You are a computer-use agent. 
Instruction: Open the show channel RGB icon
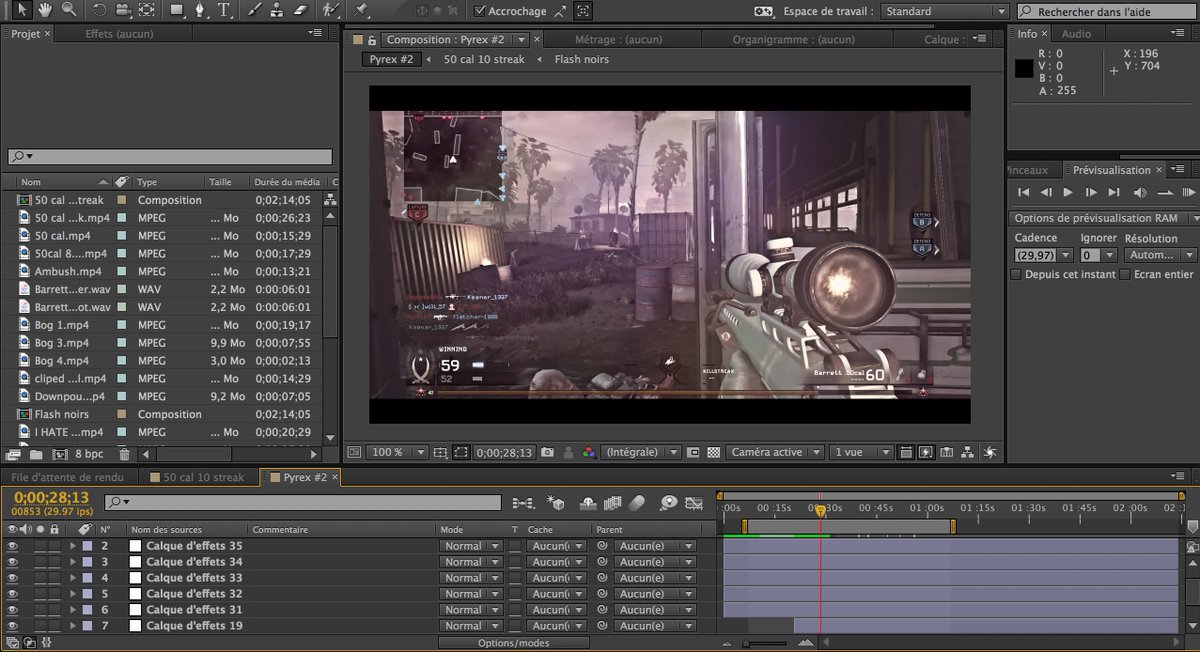click(x=589, y=452)
